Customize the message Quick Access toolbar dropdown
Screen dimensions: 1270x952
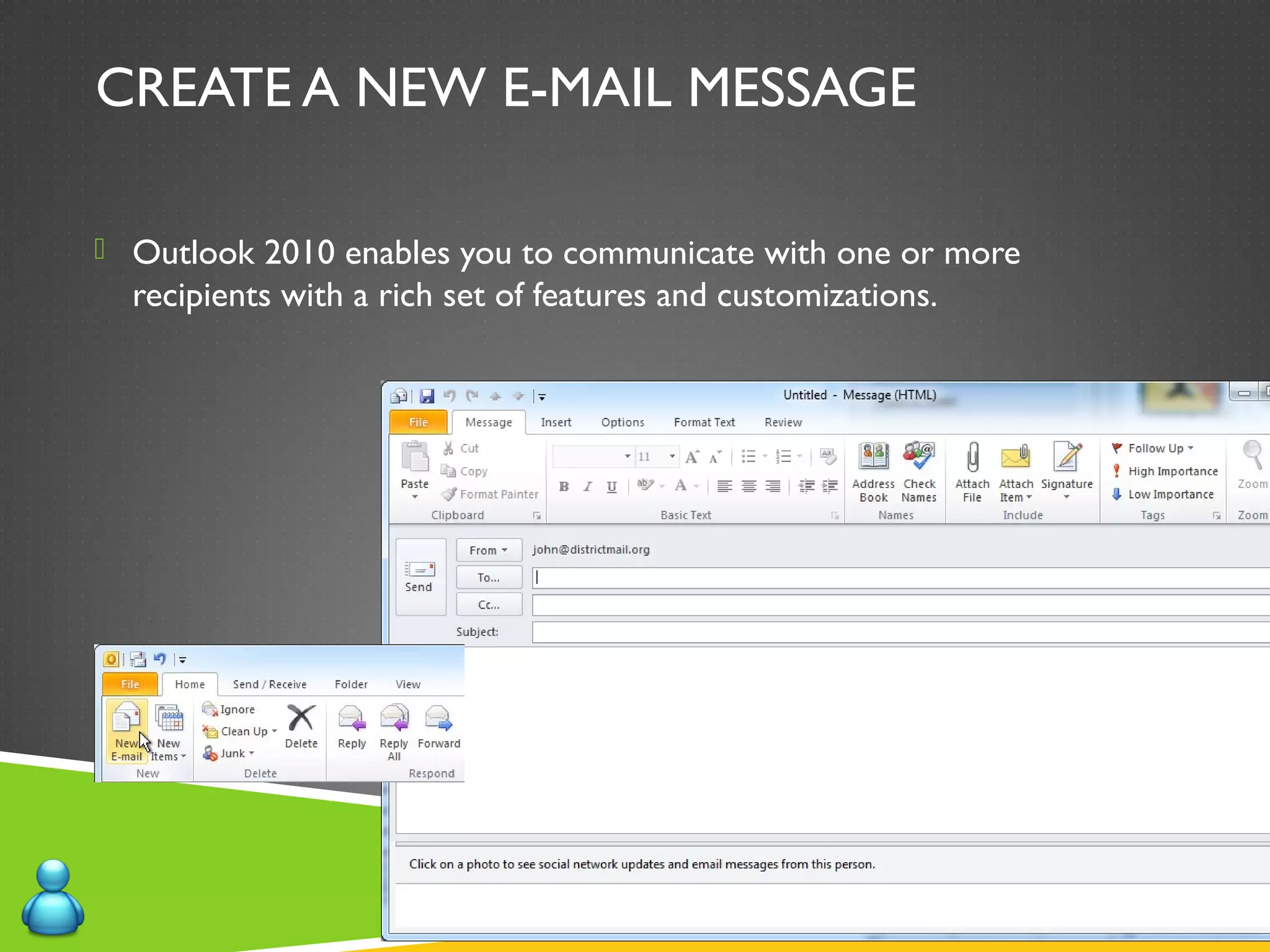coord(541,397)
